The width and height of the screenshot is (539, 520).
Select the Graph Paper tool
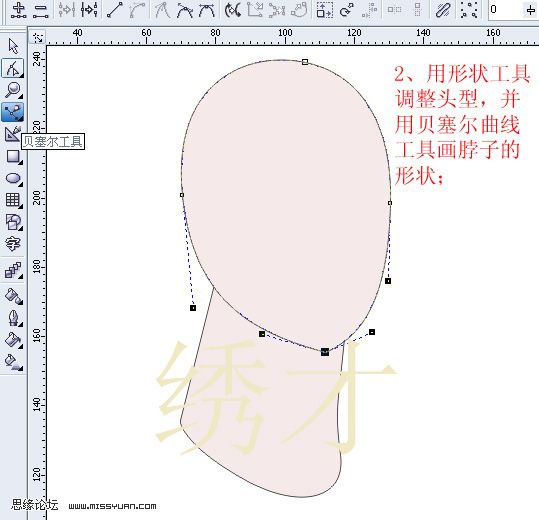coord(13,200)
